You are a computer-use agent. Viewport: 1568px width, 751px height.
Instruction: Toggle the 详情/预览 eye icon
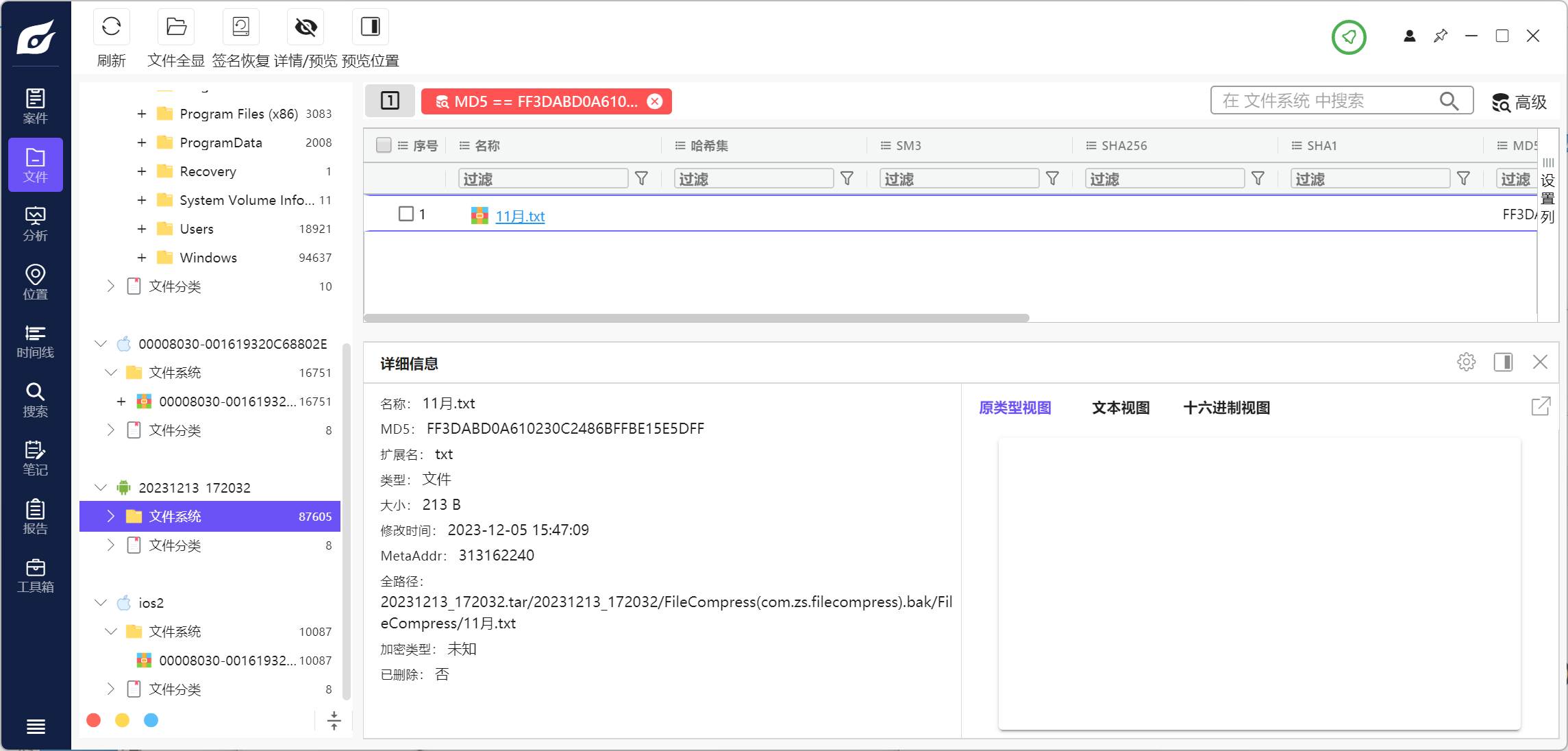tap(306, 27)
